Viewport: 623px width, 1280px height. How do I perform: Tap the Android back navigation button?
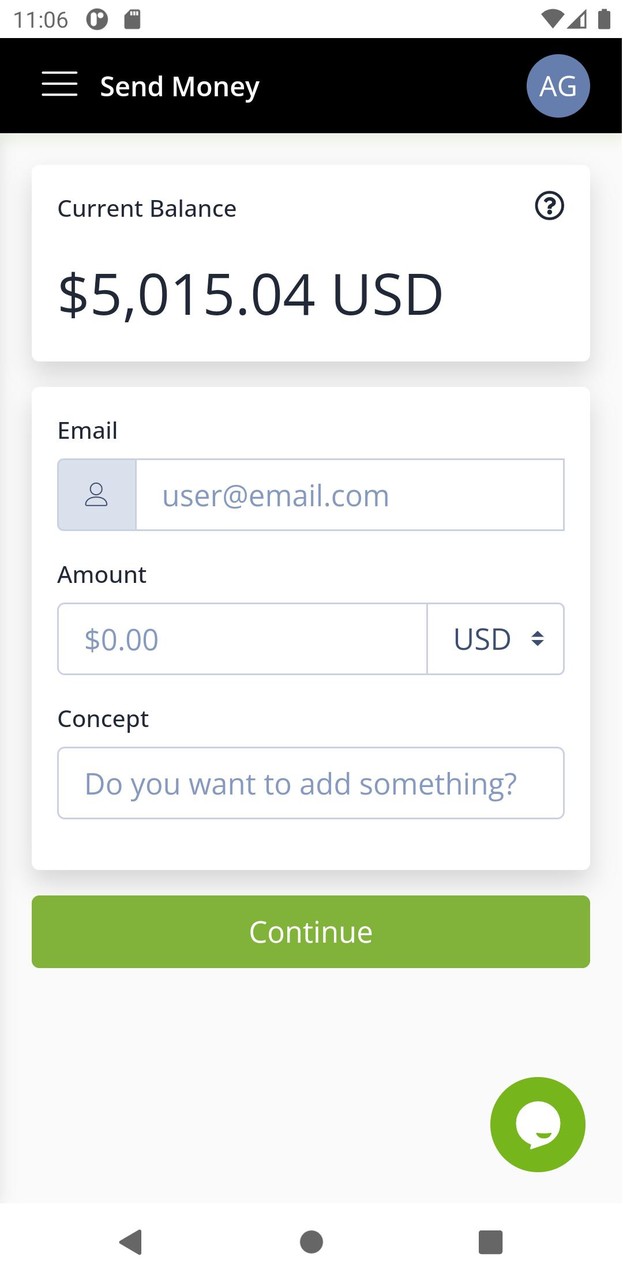coord(130,1242)
